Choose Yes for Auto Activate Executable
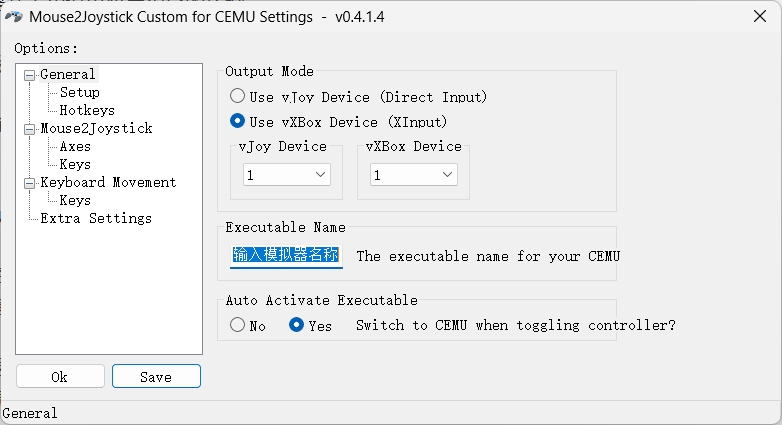The image size is (782, 425). (296, 325)
